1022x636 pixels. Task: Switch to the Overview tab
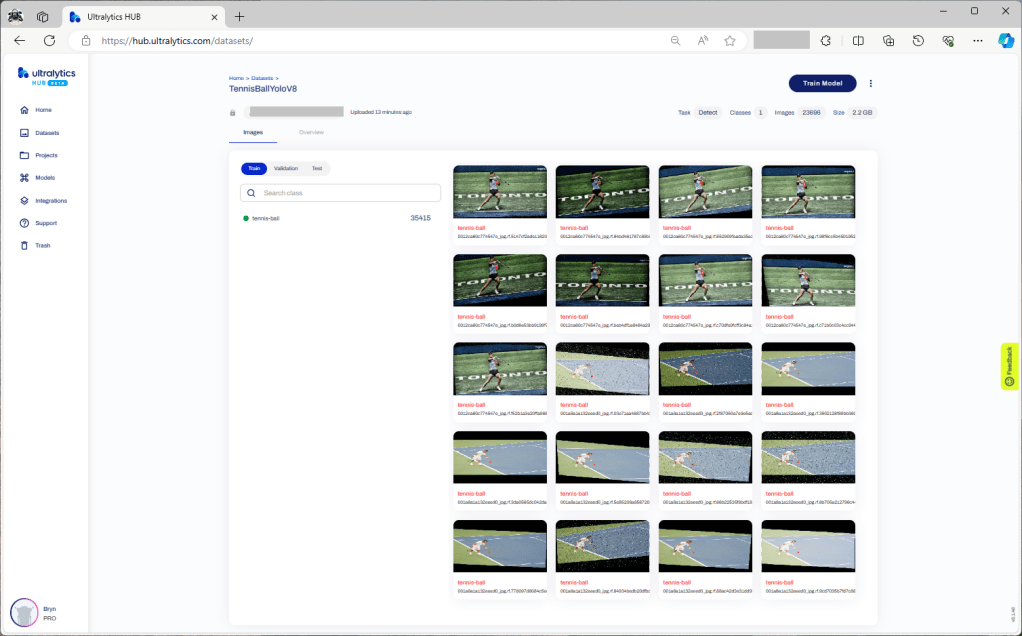(311, 132)
